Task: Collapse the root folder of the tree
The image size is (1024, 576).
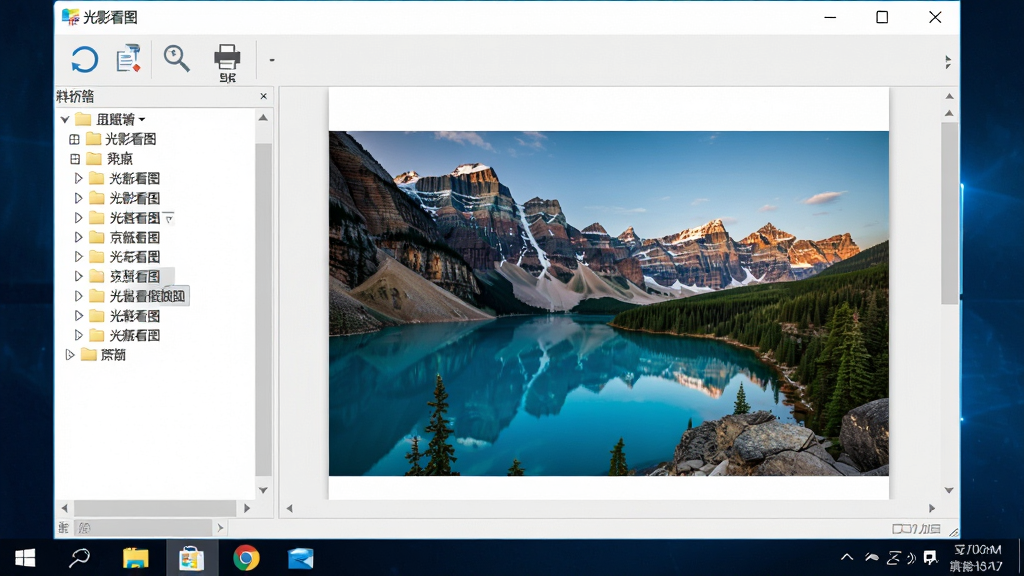Action: pos(65,120)
